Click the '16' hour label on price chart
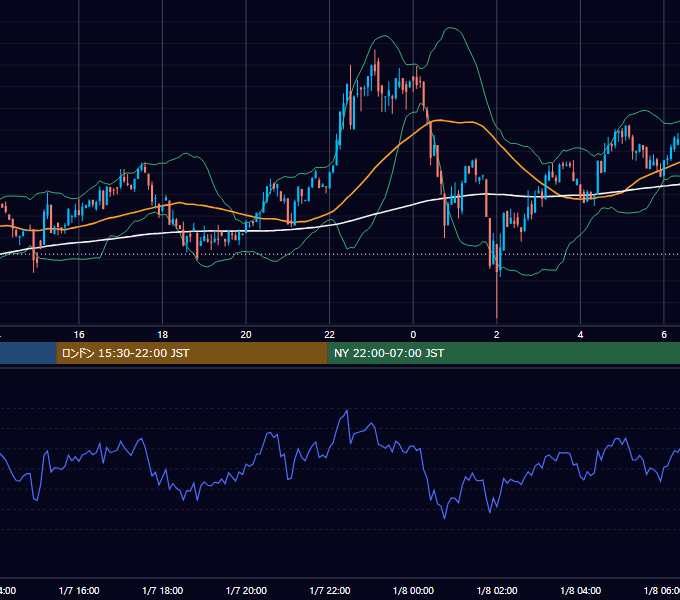The image size is (680, 600). [79, 334]
